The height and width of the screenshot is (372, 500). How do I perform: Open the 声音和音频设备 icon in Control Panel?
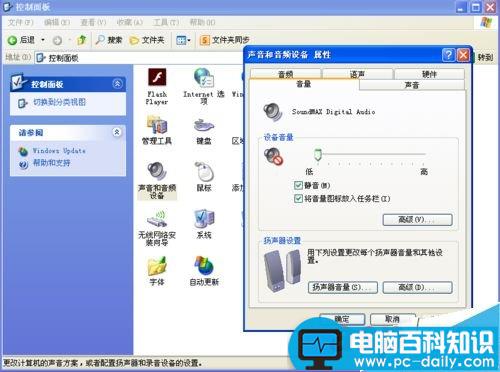[157, 171]
